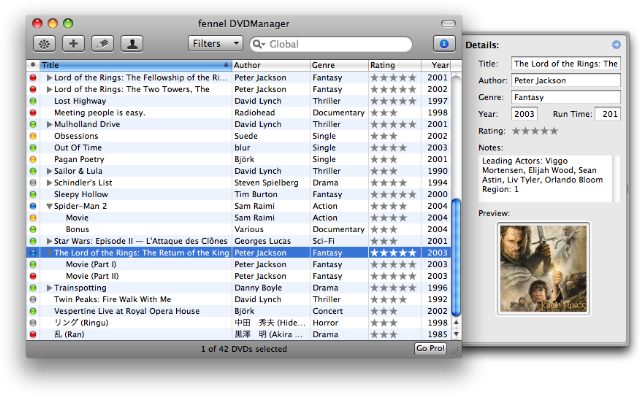The height and width of the screenshot is (395, 640).
Task: Sort by the Author column header
Action: point(271,65)
